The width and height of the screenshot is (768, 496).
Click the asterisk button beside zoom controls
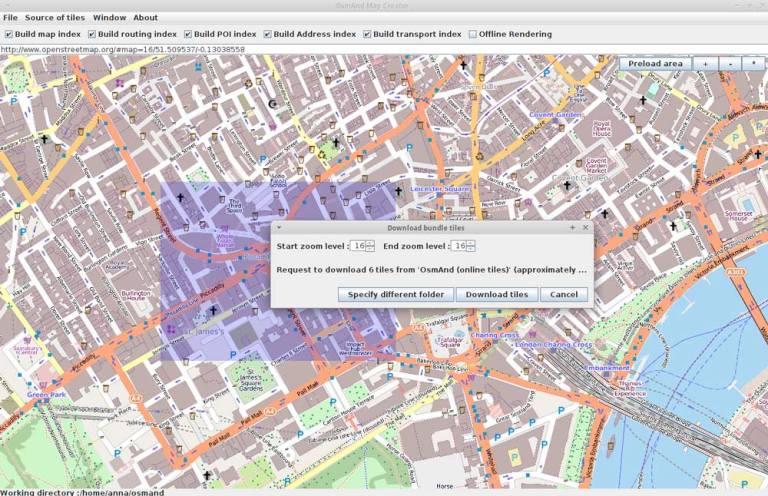[x=752, y=63]
